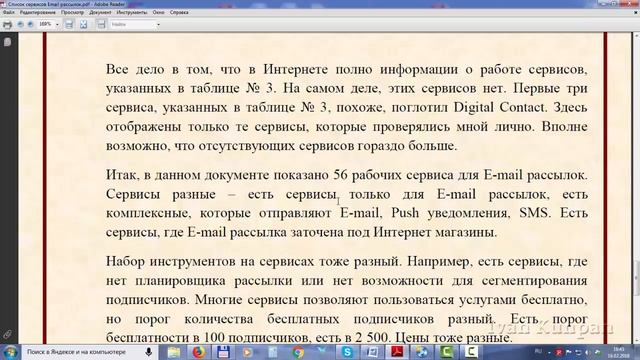
Task: Click the microphone voice search icon
Action: tap(149, 352)
